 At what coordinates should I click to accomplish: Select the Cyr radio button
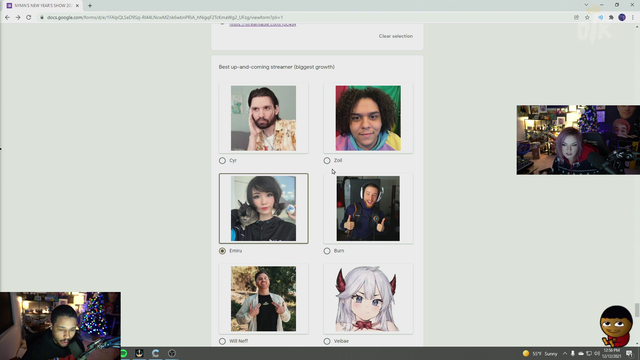pos(222,160)
